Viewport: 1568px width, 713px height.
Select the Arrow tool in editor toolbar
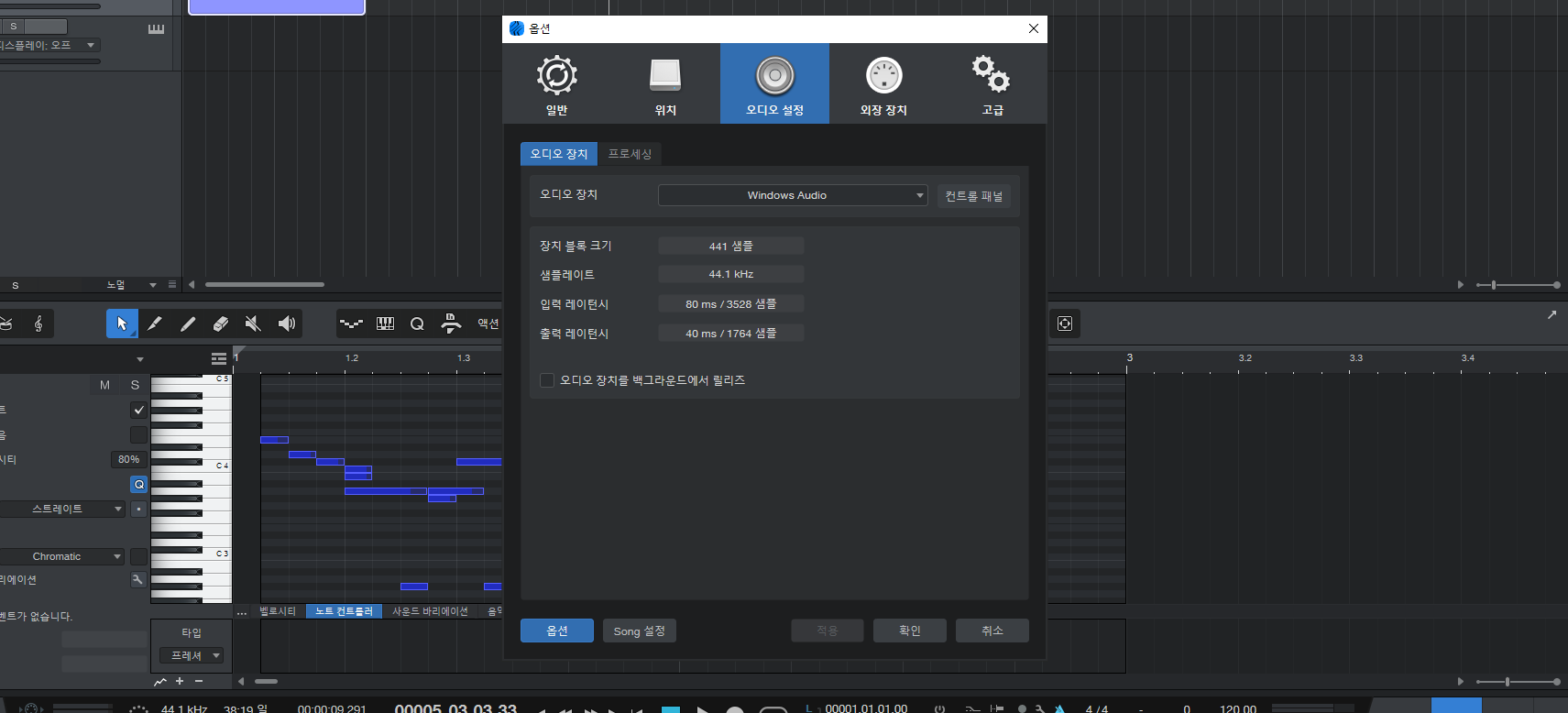pos(122,324)
